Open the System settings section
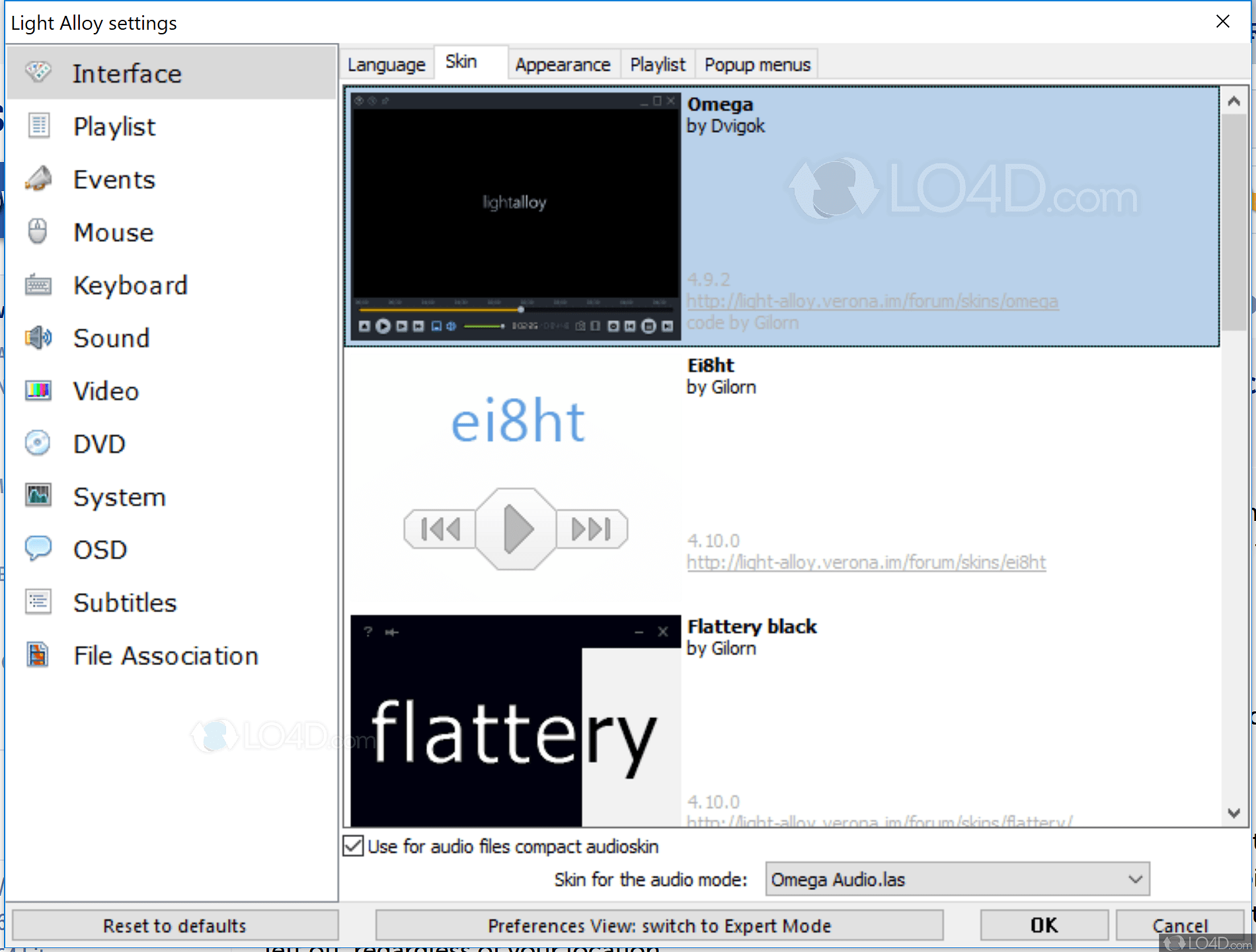Image resolution: width=1256 pixels, height=952 pixels. [119, 496]
